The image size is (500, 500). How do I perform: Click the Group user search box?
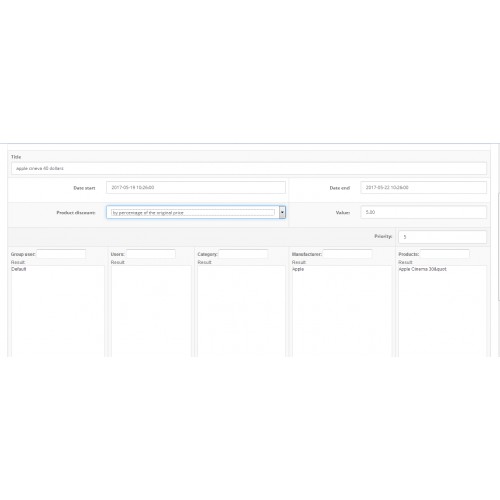(61, 254)
